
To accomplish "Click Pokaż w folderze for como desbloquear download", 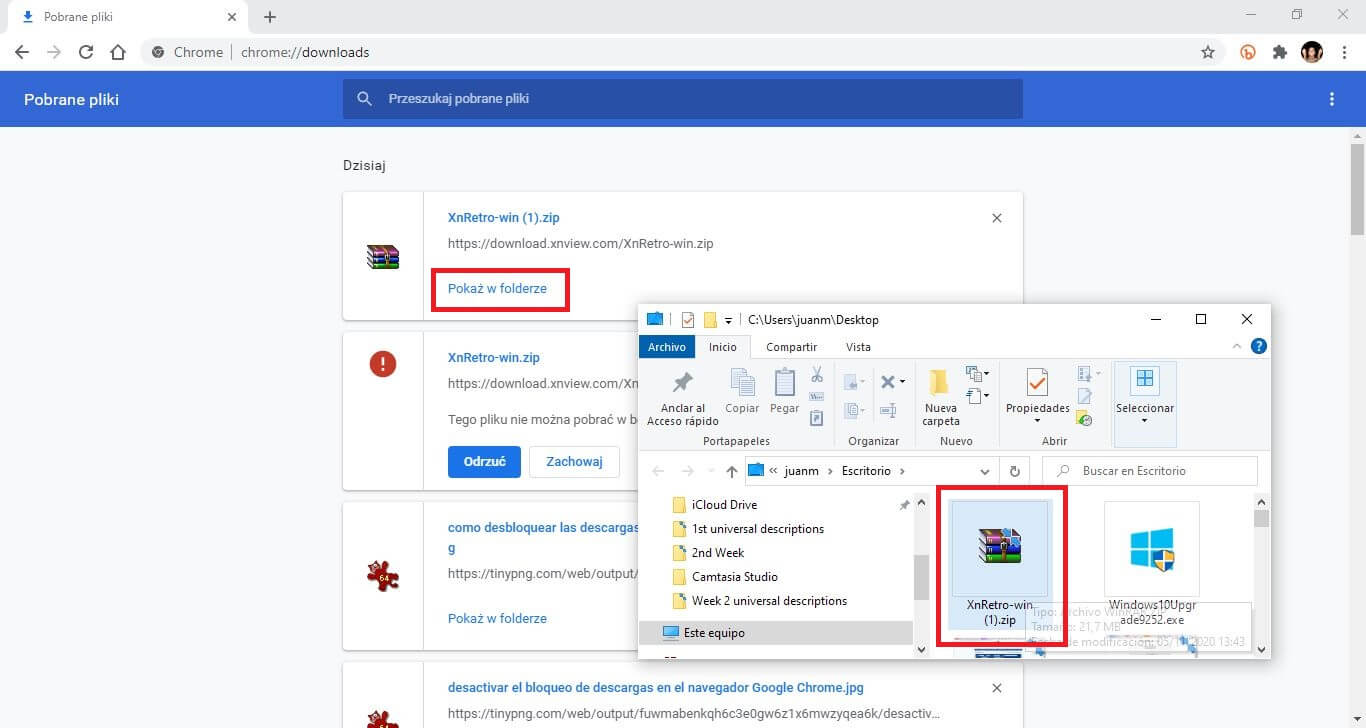I will coord(497,618).
